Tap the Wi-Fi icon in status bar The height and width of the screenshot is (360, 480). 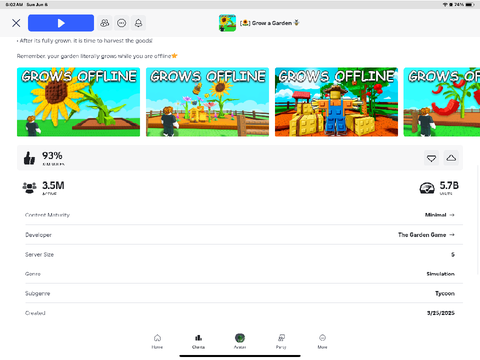(x=445, y=5)
